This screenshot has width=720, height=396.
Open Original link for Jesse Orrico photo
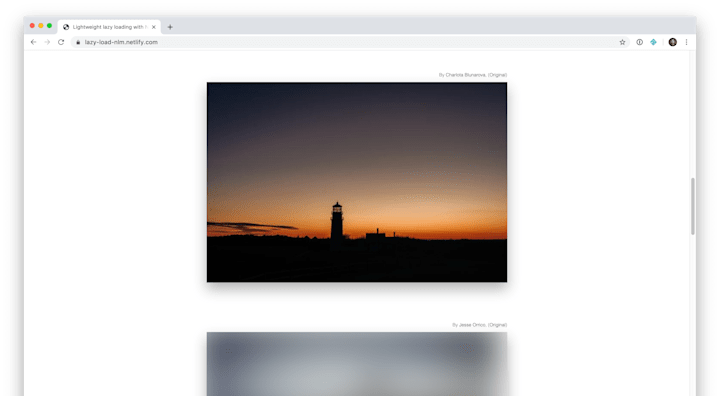[497, 325]
